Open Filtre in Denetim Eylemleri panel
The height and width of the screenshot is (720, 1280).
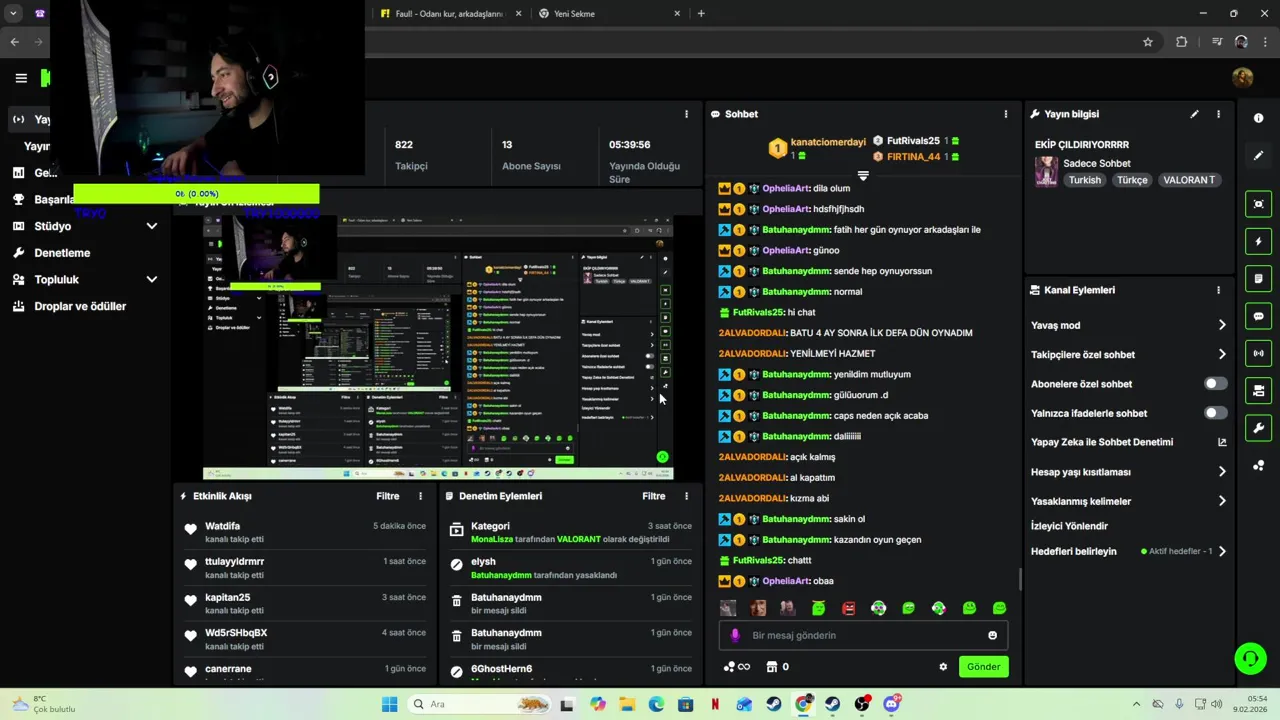(654, 496)
